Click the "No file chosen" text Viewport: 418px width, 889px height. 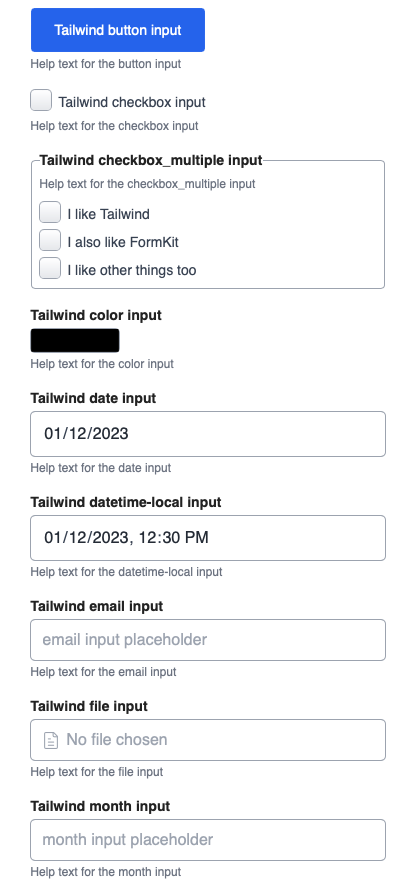117,739
